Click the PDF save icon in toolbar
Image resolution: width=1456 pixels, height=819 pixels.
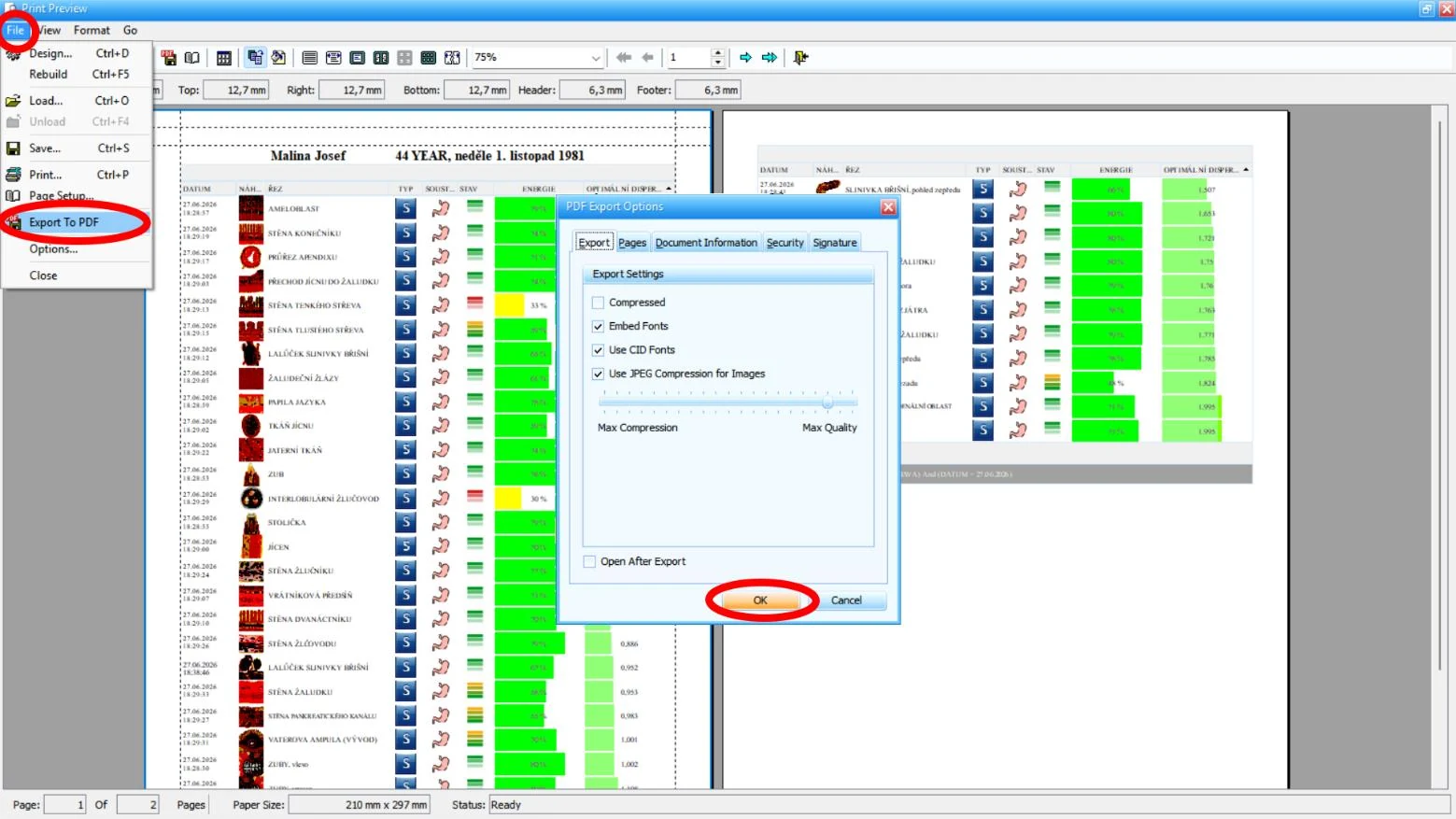[169, 57]
